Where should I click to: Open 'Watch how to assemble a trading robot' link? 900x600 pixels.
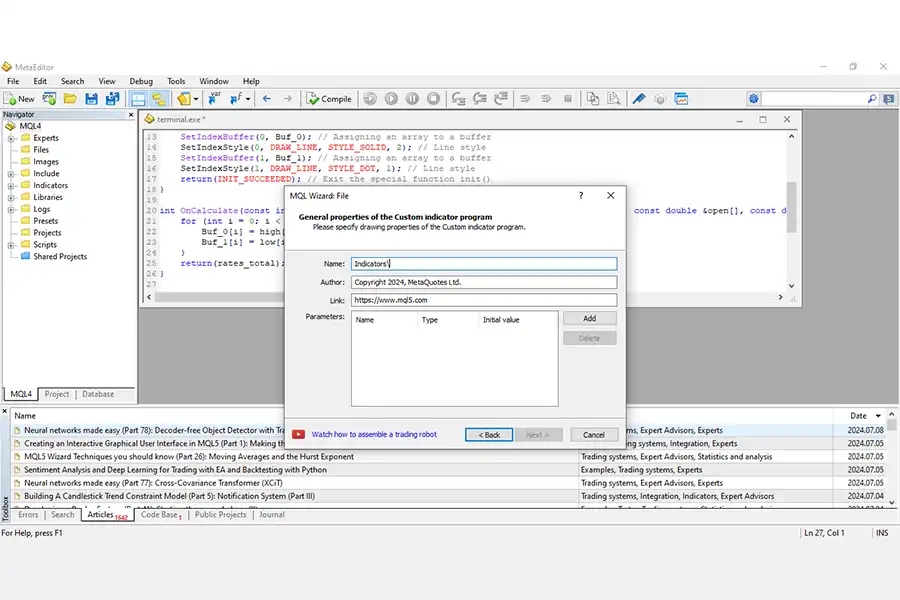374,435
